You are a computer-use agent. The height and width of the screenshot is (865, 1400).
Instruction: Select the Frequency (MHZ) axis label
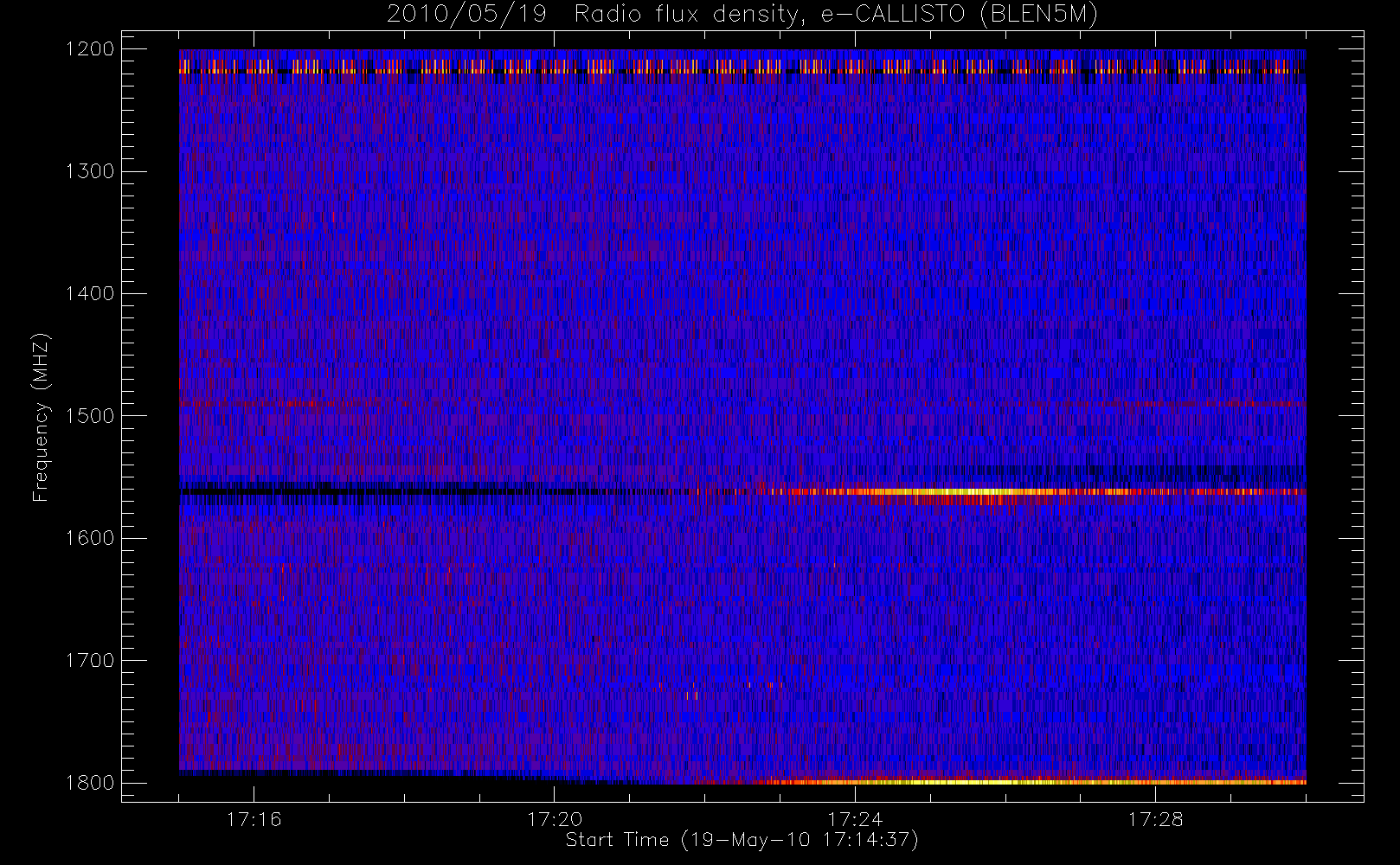coord(40,417)
